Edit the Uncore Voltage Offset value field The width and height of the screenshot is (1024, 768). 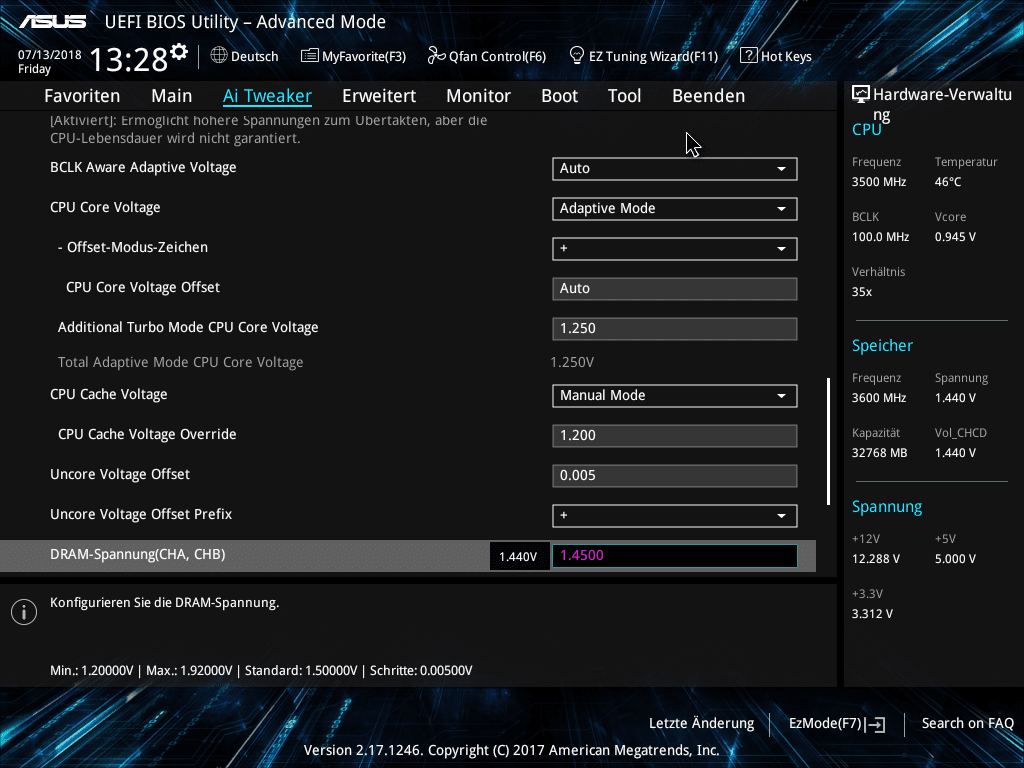coord(675,475)
